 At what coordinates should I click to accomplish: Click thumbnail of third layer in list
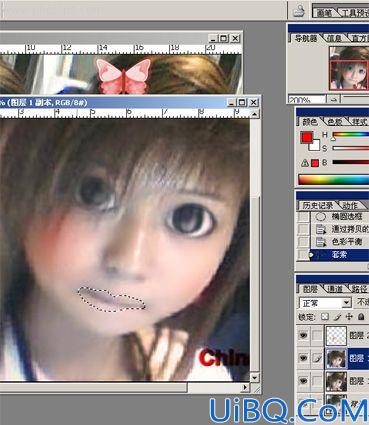pos(336,381)
